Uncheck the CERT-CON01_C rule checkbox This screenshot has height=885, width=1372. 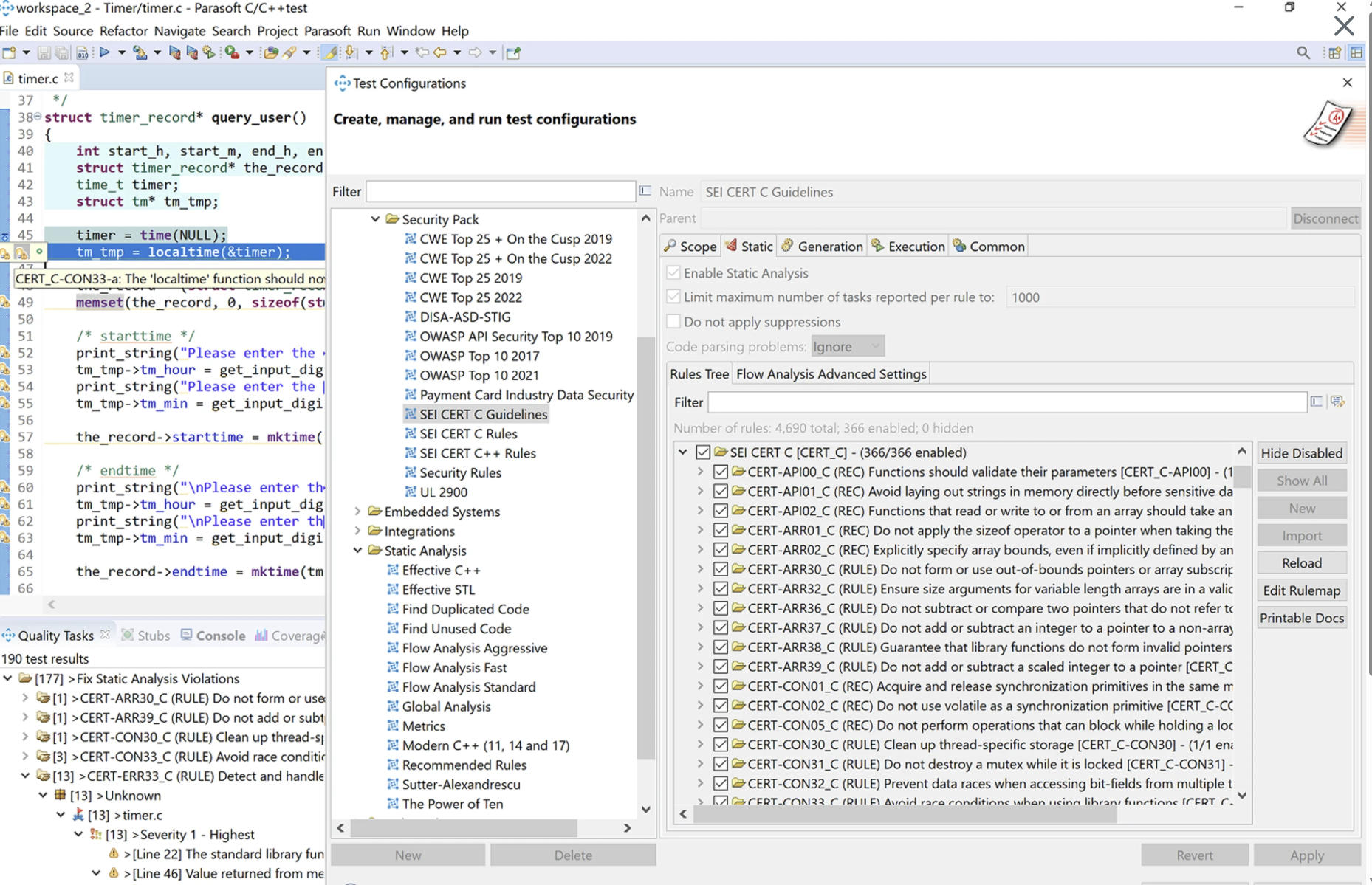tap(721, 686)
